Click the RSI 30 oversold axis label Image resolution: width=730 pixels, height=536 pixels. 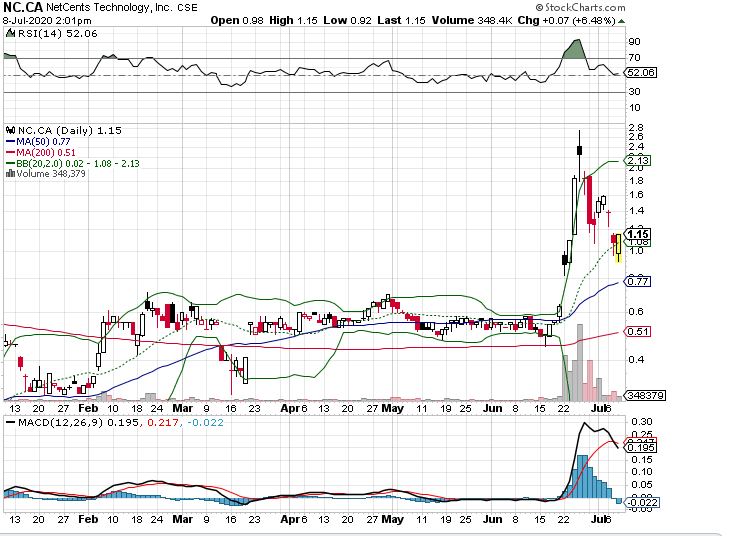[x=634, y=92]
